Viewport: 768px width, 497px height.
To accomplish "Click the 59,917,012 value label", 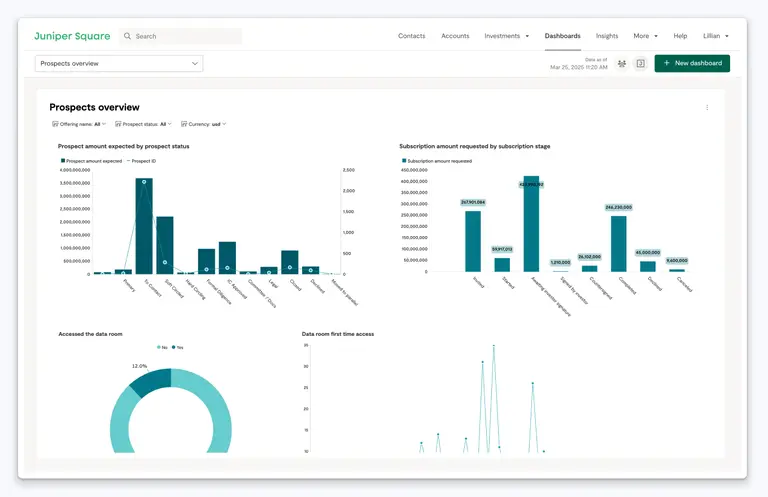I will click(502, 249).
